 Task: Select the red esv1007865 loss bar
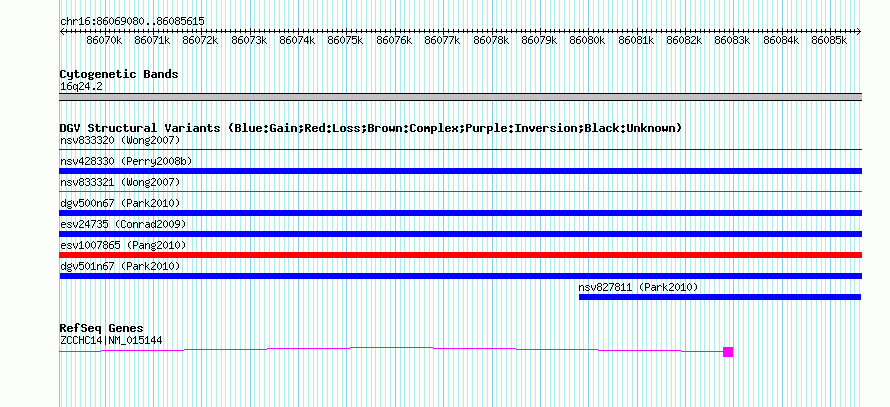pyautogui.click(x=460, y=255)
